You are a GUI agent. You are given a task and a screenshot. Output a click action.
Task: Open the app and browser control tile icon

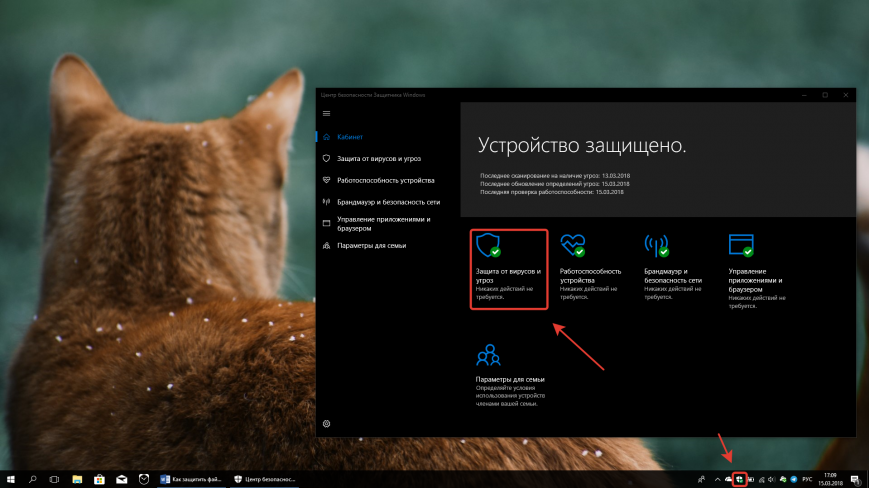[741, 245]
